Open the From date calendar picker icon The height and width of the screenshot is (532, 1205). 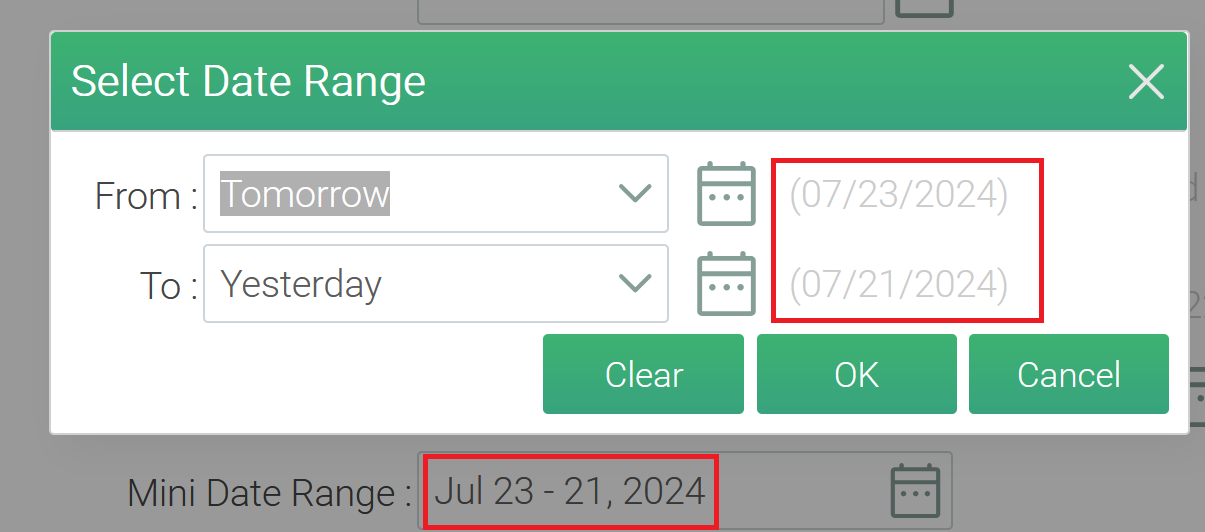tap(725, 193)
